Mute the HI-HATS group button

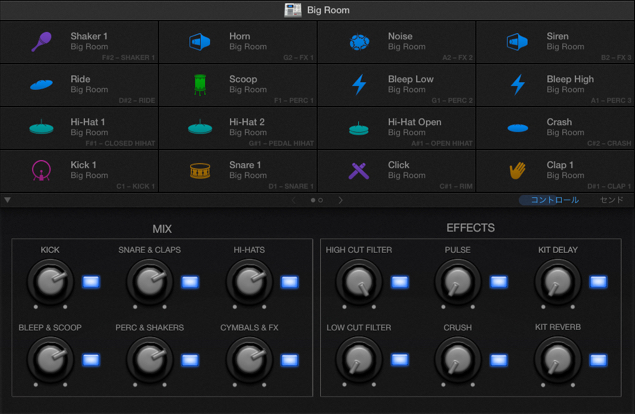290,282
